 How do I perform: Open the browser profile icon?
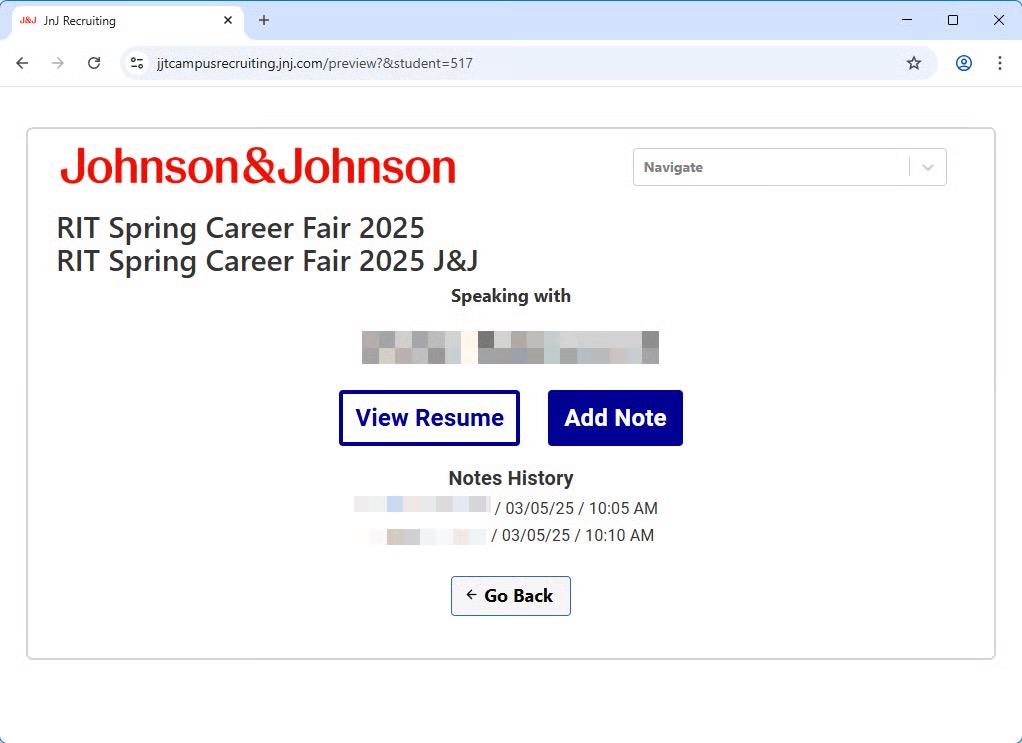click(x=964, y=63)
